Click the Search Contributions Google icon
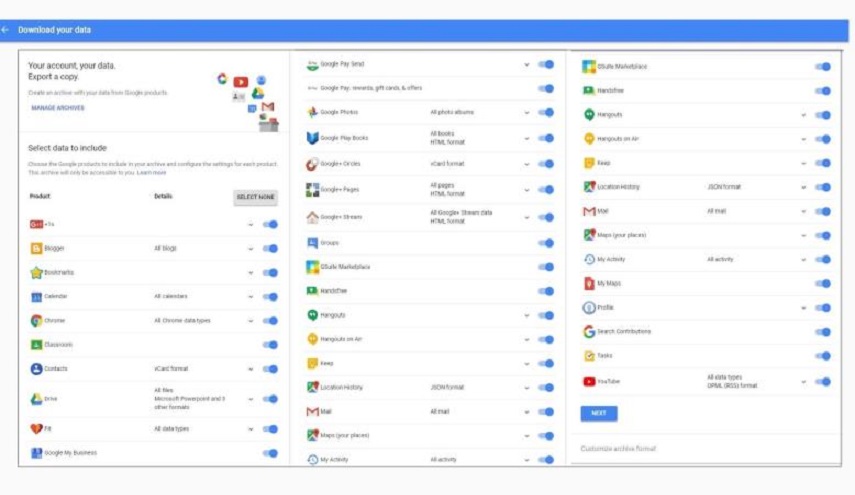This screenshot has width=855, height=495. coord(589,332)
